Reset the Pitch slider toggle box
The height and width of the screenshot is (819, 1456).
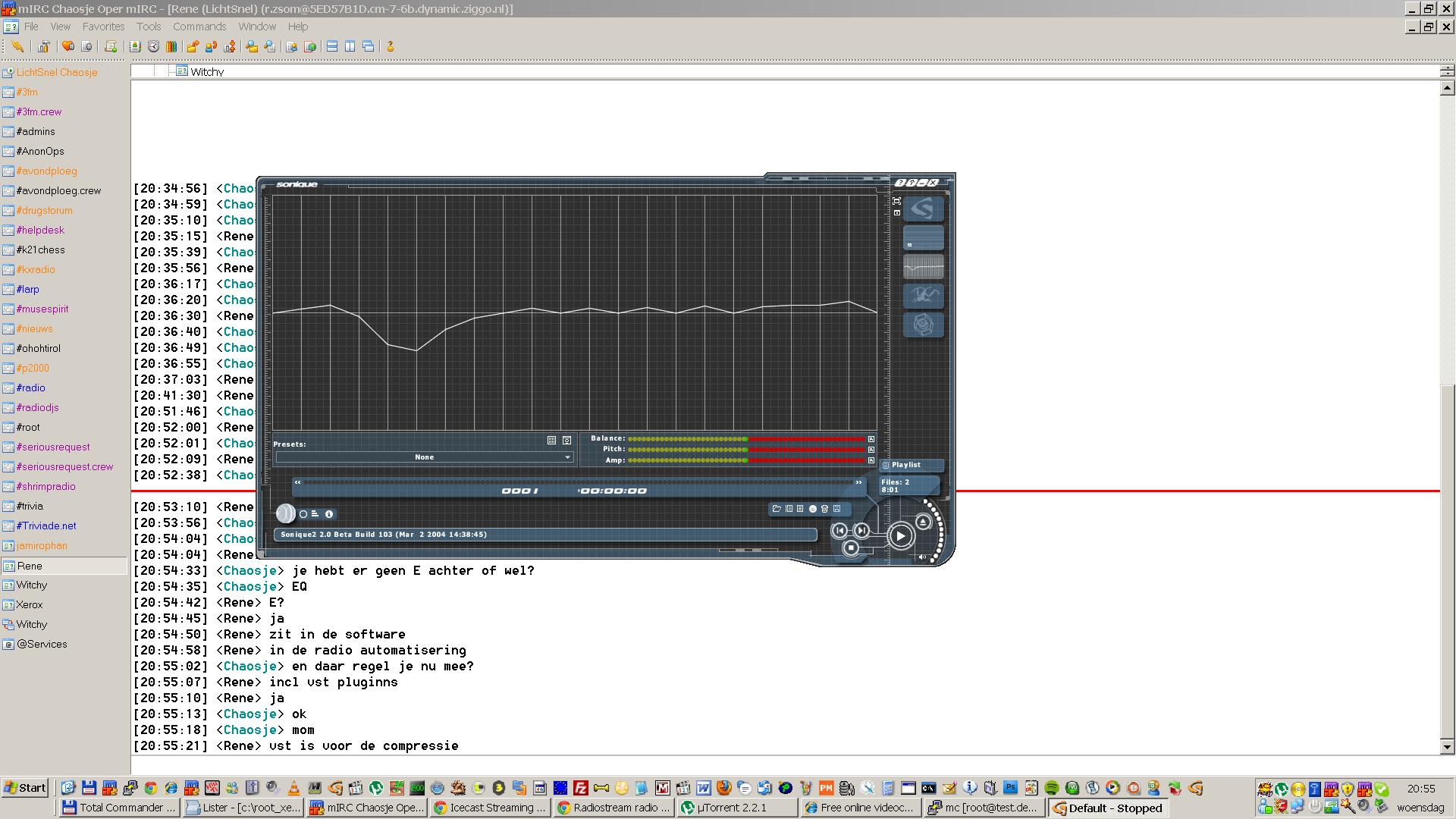[x=871, y=450]
